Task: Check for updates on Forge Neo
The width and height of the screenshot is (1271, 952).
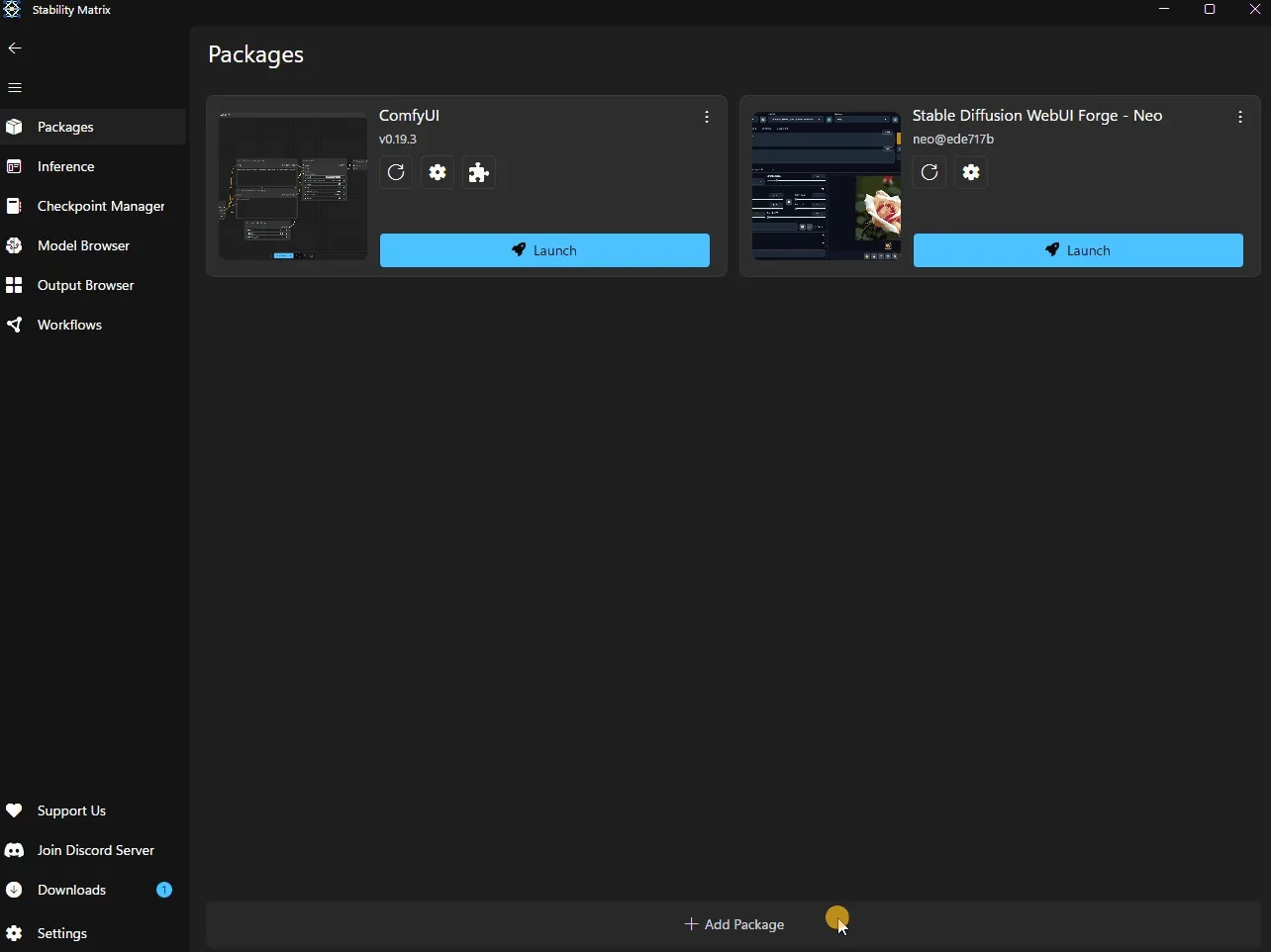Action: pyautogui.click(x=929, y=173)
